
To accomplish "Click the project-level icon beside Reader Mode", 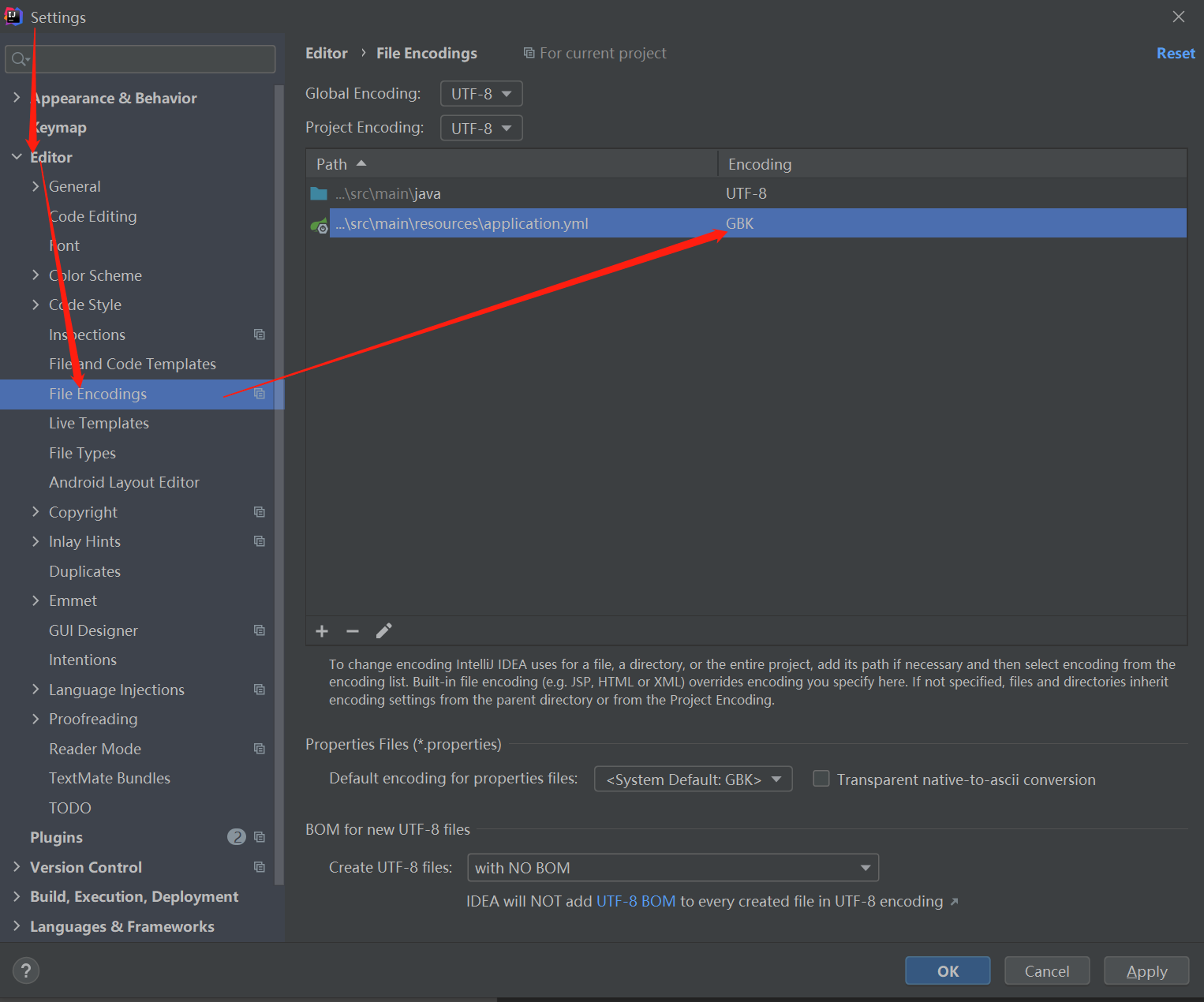I will (259, 749).
